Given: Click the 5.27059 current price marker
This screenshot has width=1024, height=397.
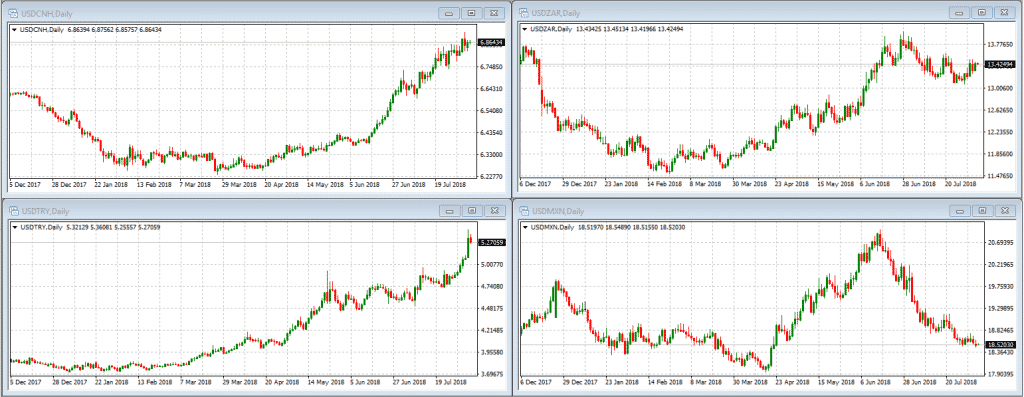Looking at the screenshot, I should pyautogui.click(x=491, y=243).
